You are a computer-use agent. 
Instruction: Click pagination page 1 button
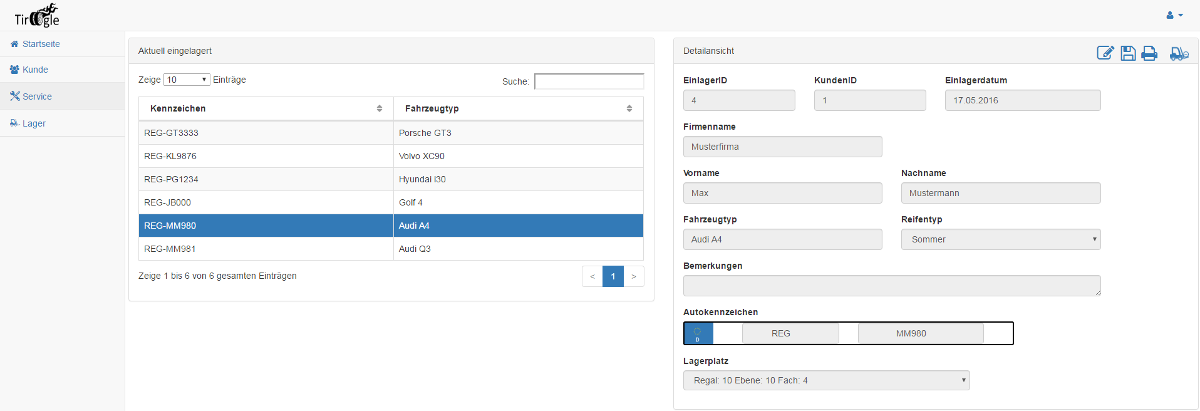coord(613,276)
